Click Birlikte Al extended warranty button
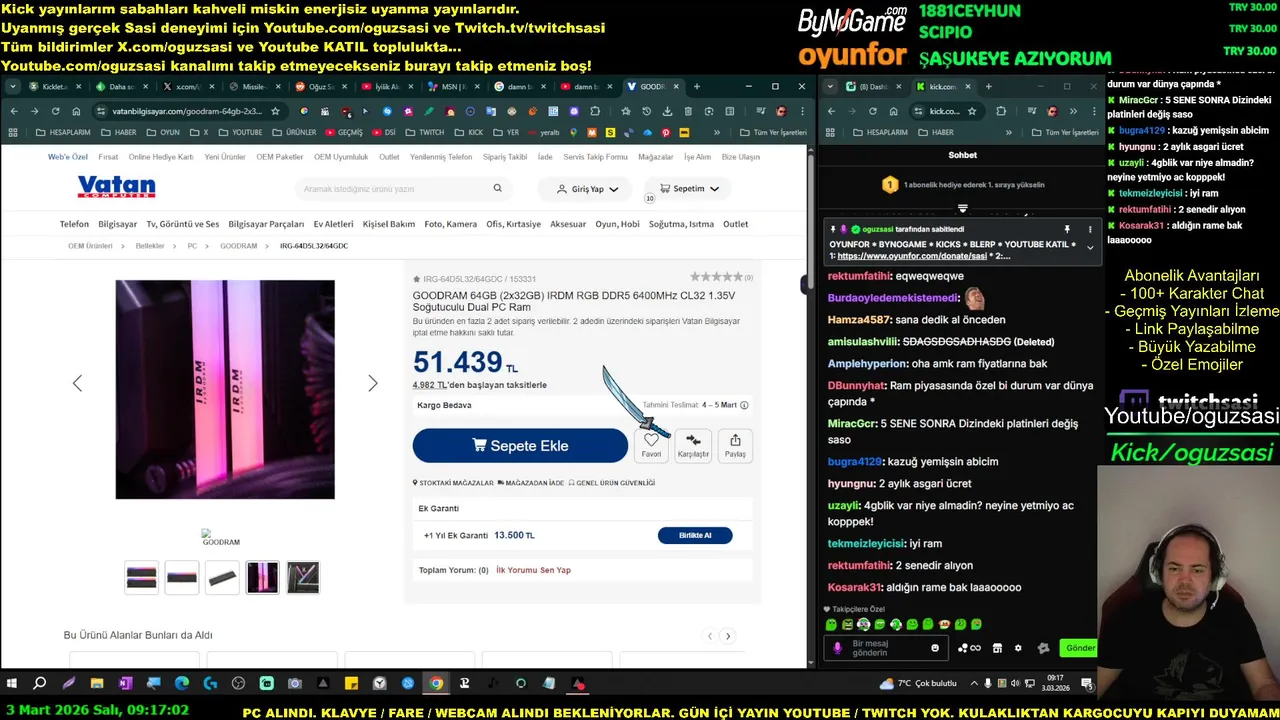This screenshot has width=1280, height=720. click(695, 535)
